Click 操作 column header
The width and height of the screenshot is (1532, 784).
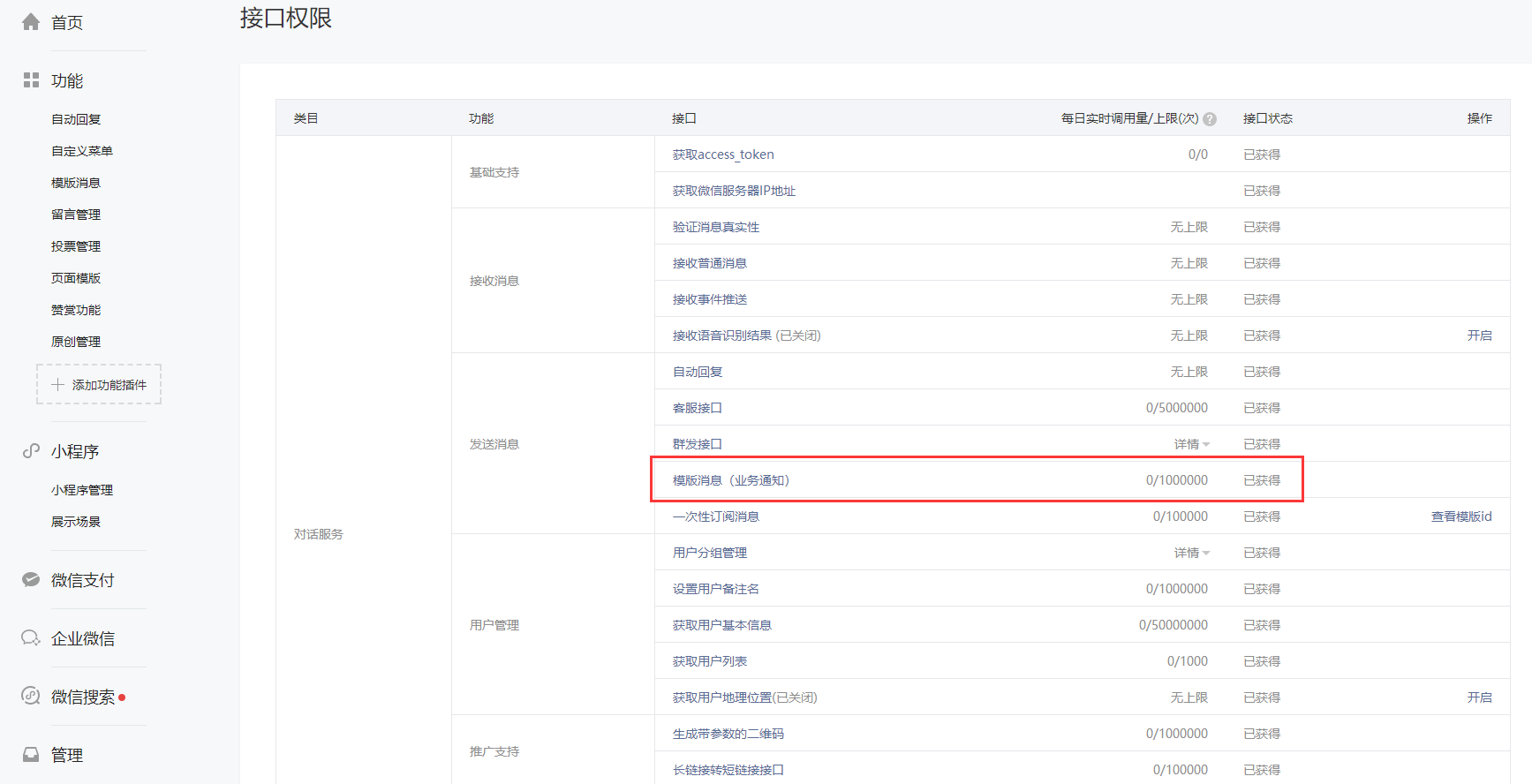coord(1480,118)
